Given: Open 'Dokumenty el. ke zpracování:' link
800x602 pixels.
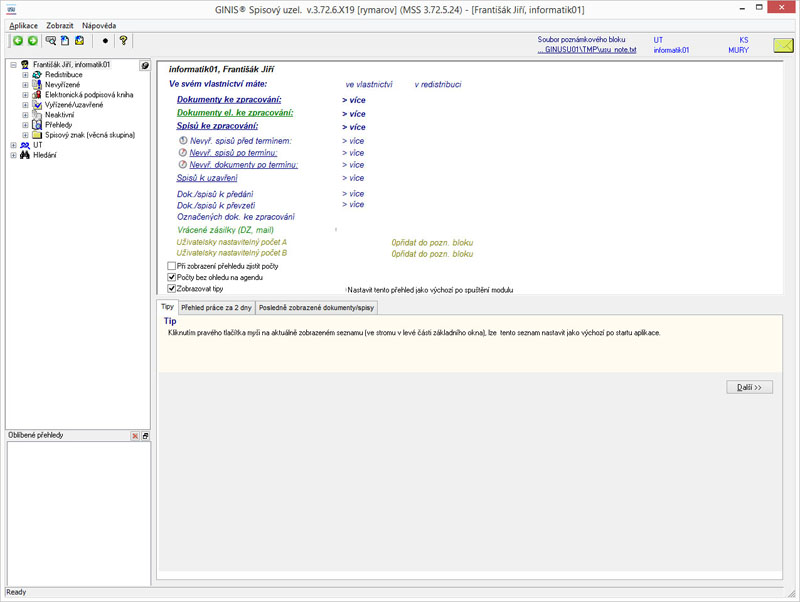Looking at the screenshot, I should 235,113.
